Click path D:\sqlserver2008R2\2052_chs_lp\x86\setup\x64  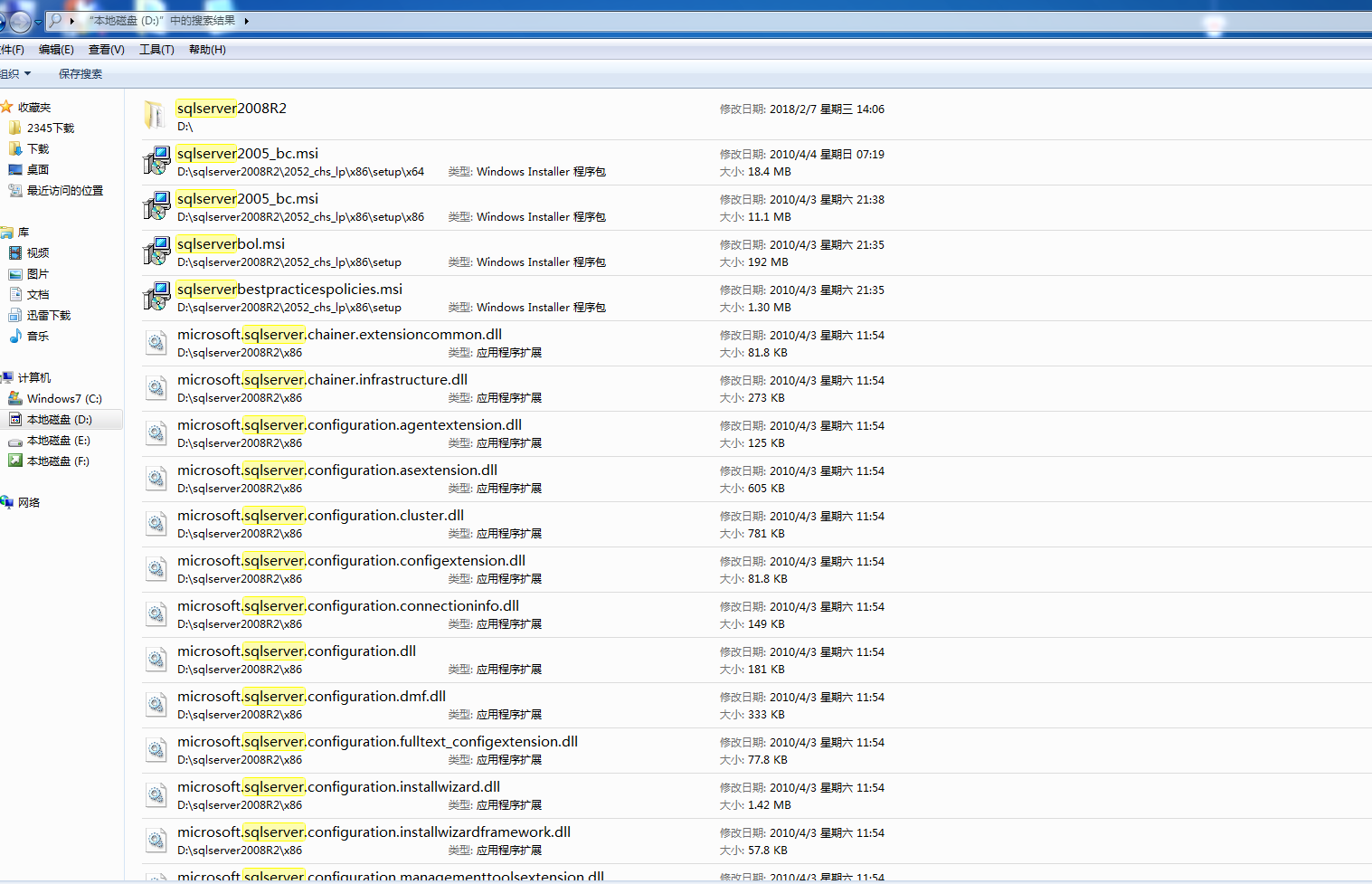coord(300,172)
